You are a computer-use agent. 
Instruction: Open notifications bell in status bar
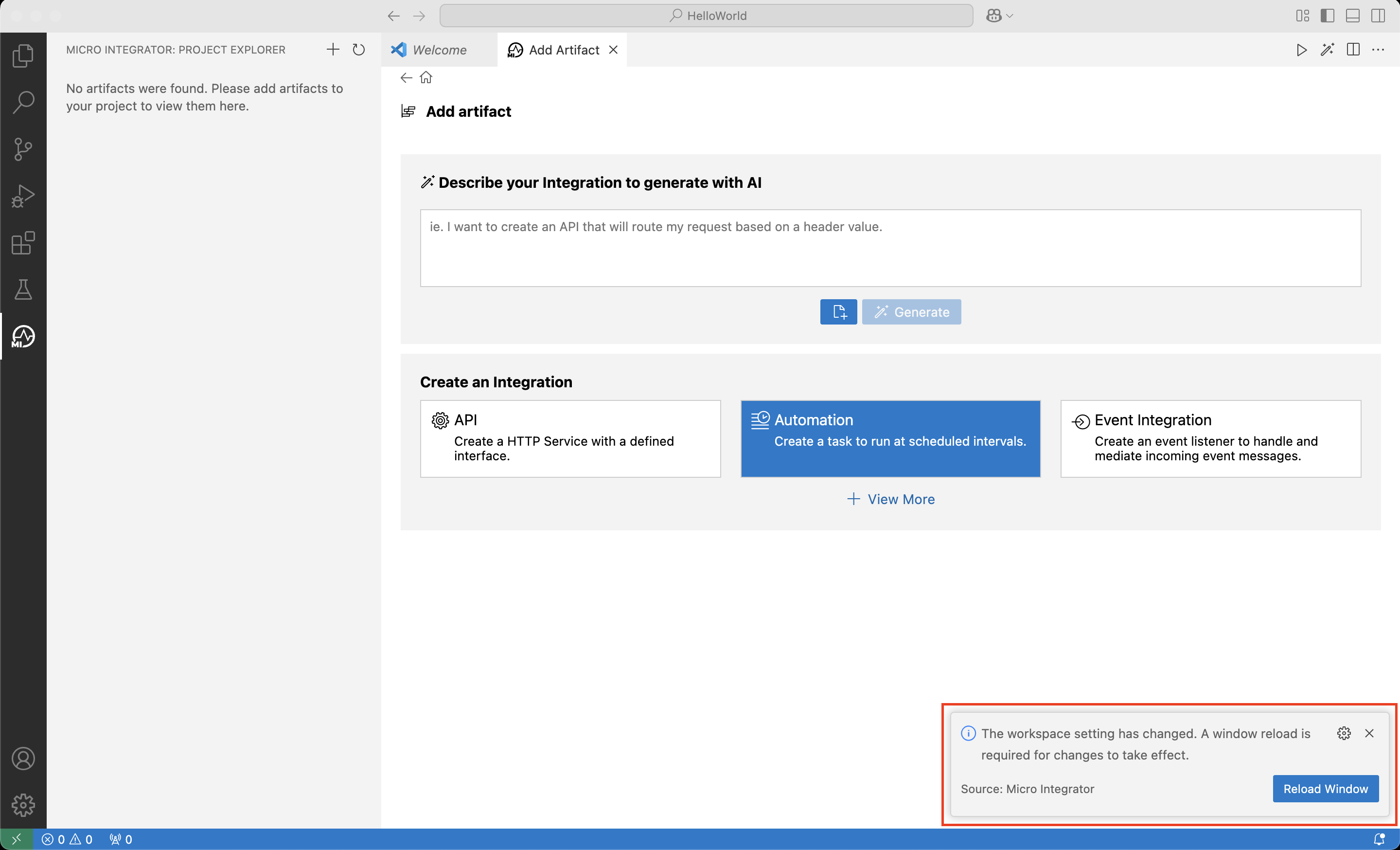point(1379,839)
